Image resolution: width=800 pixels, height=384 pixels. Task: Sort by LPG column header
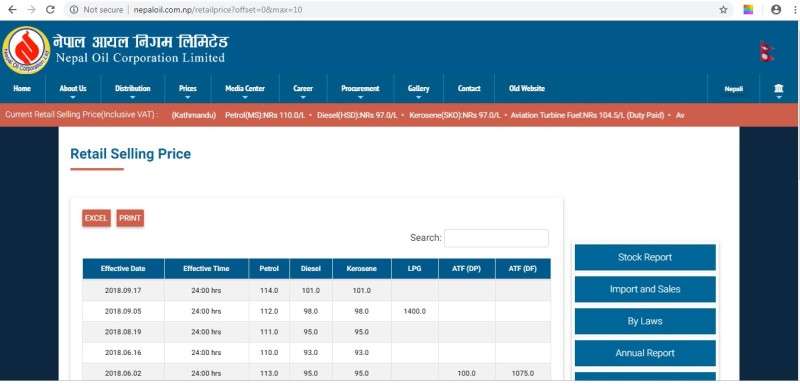pos(415,269)
